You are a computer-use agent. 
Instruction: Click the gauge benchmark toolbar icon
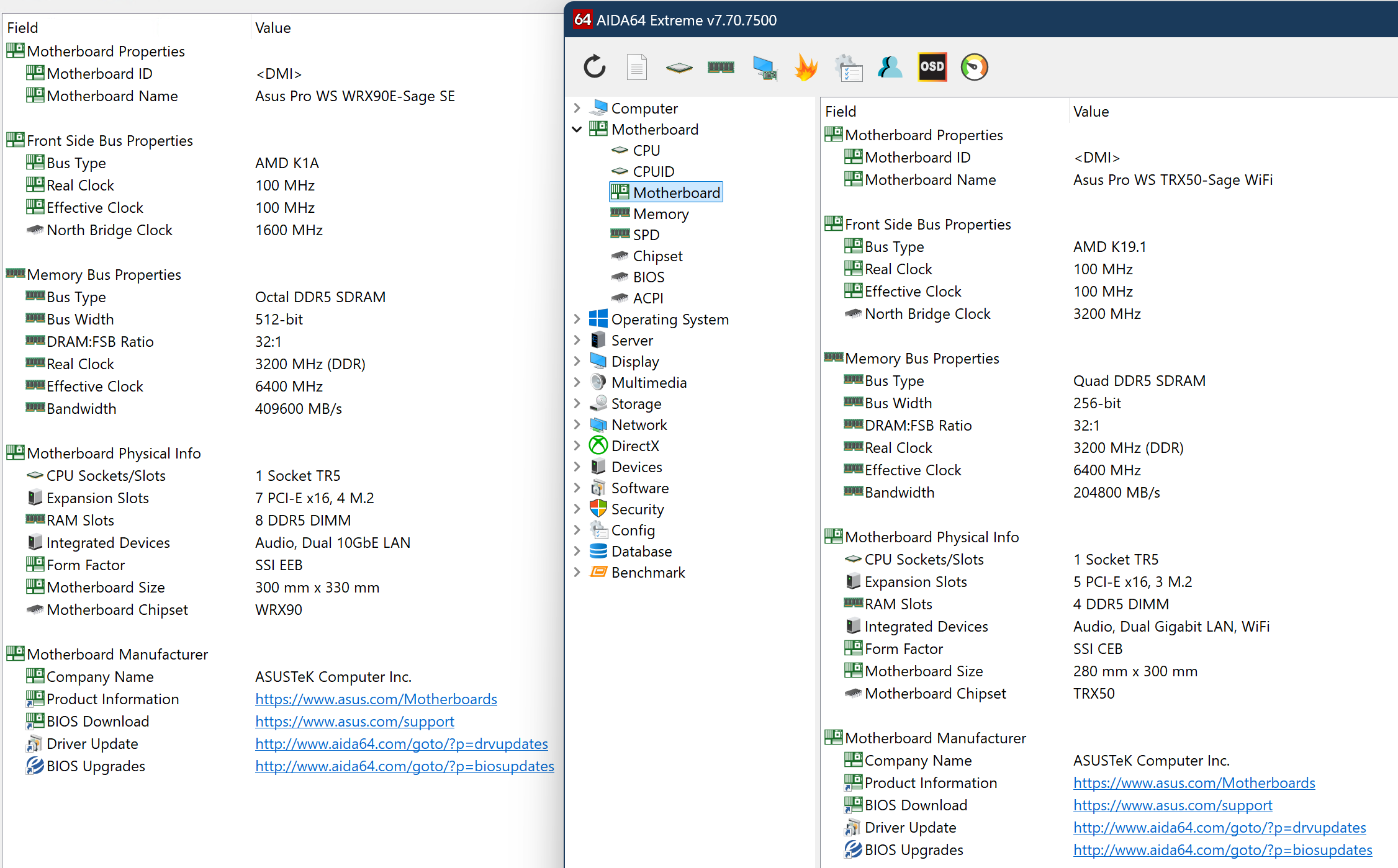(x=974, y=67)
